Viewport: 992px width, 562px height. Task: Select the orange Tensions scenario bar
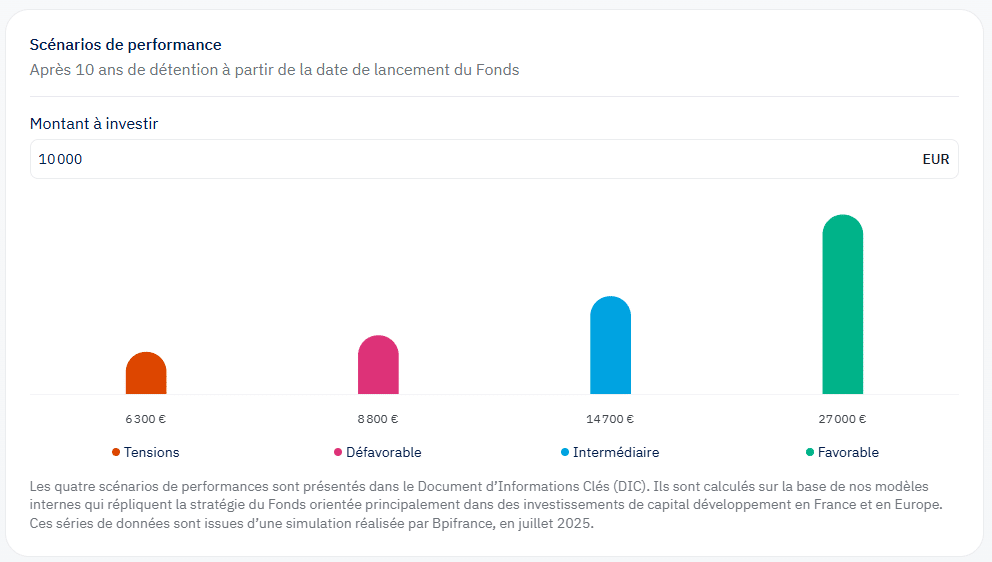(146, 374)
